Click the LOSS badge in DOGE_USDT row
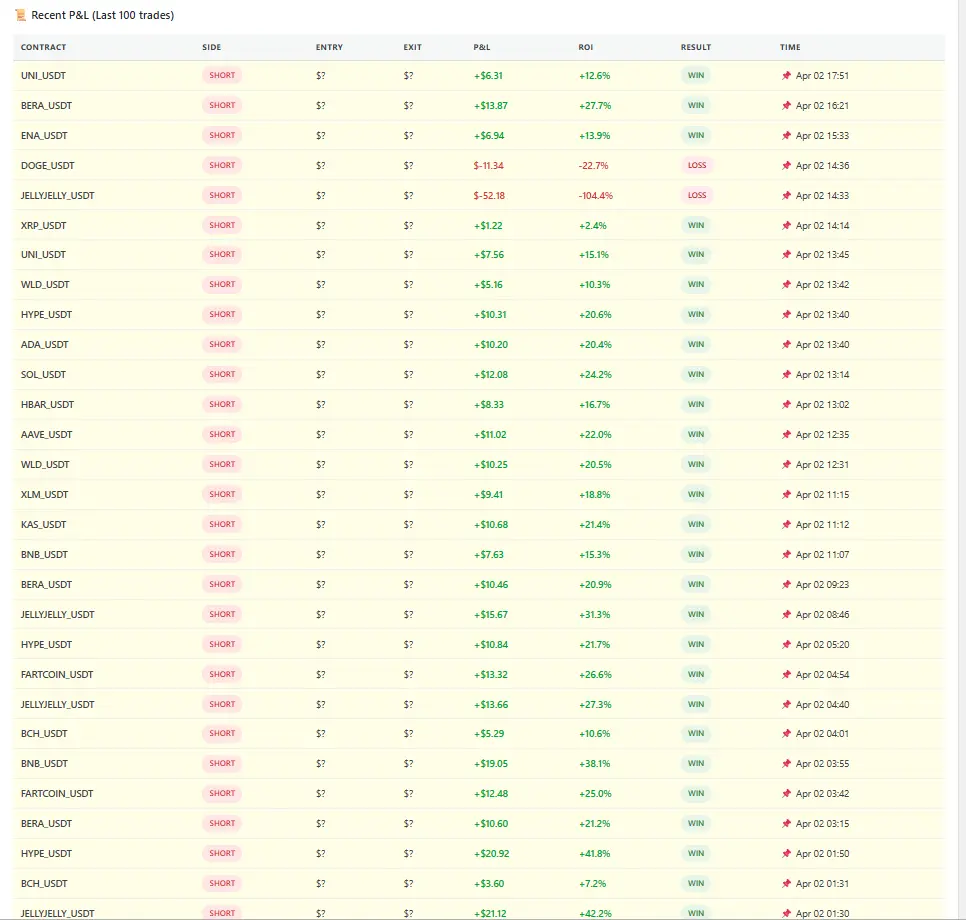Viewport: 966px width, 920px height. (697, 165)
